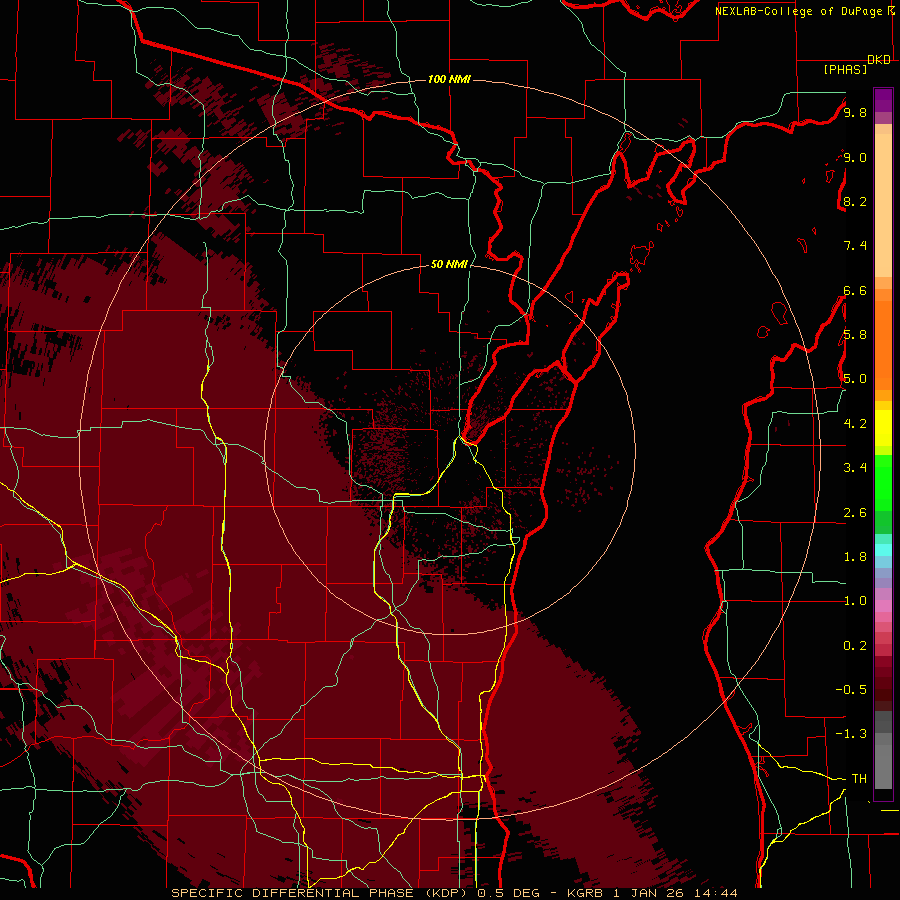
Task: Click the 5.8 scale value
Action: click(x=855, y=335)
